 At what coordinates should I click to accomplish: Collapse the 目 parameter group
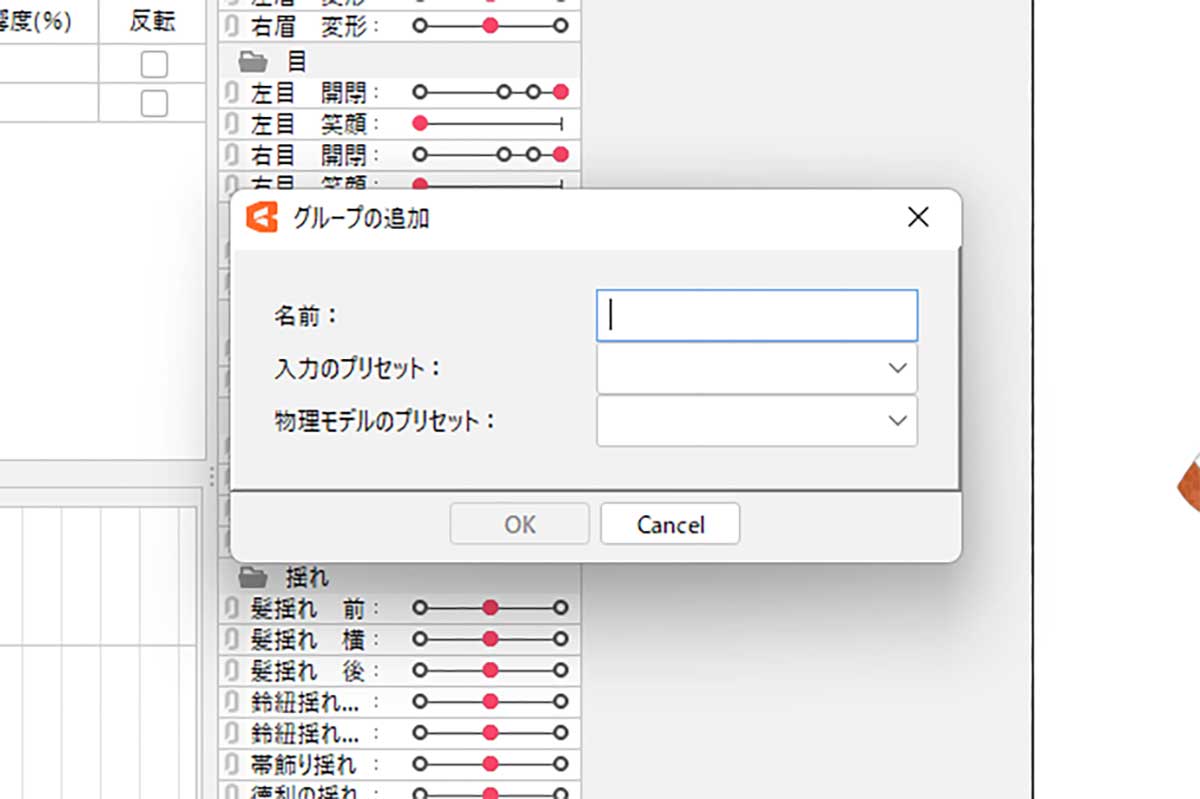254,62
